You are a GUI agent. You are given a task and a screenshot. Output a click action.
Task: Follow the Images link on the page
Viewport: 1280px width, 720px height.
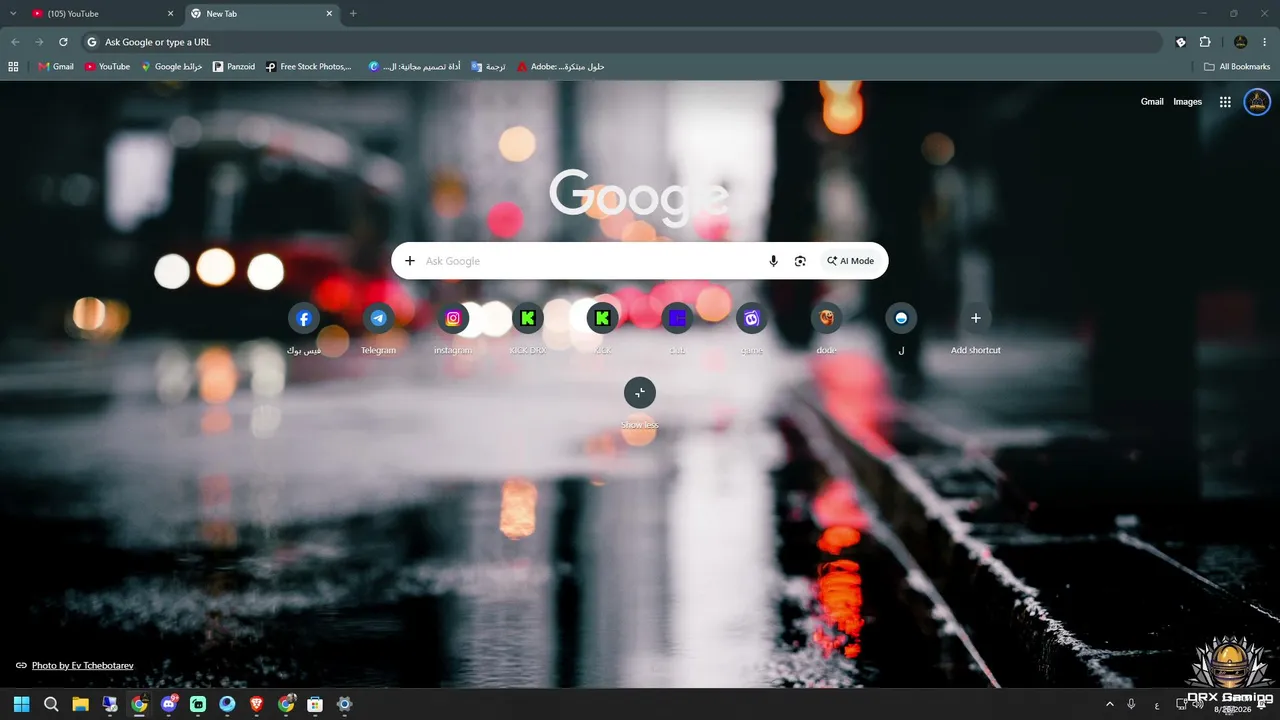click(1187, 102)
